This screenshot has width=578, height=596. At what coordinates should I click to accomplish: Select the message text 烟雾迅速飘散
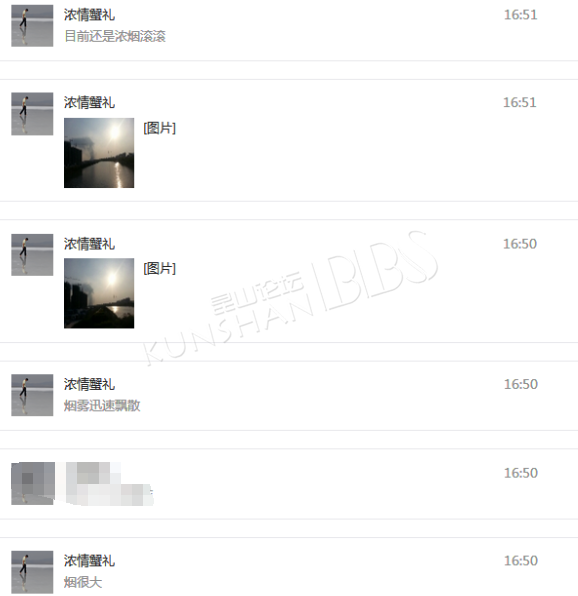[102, 406]
